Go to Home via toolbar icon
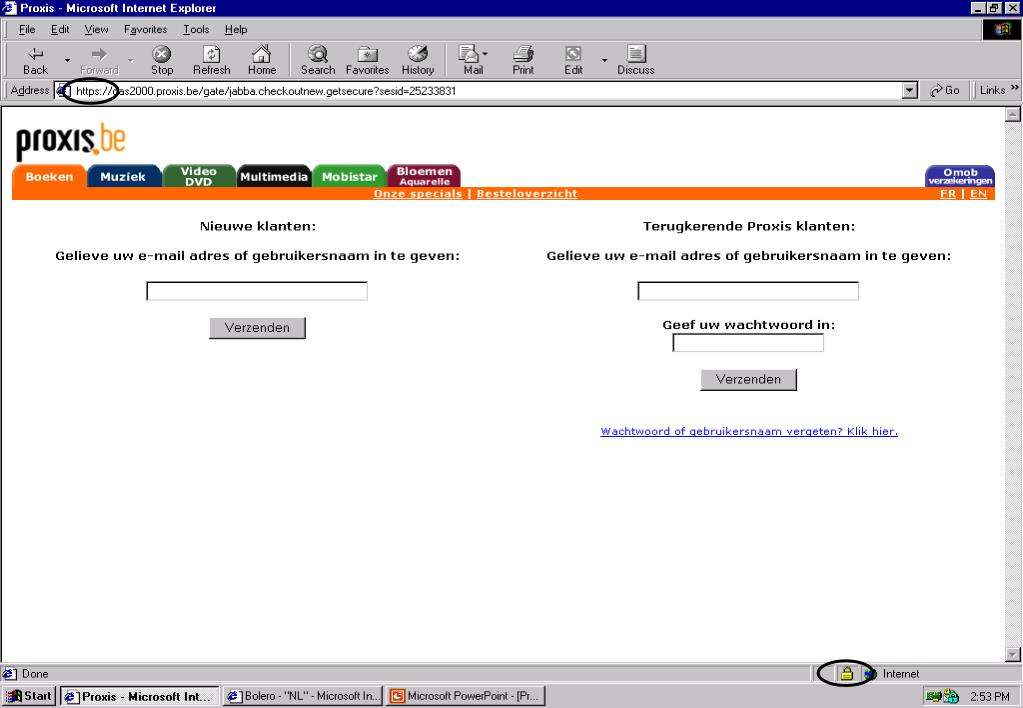 [262, 60]
